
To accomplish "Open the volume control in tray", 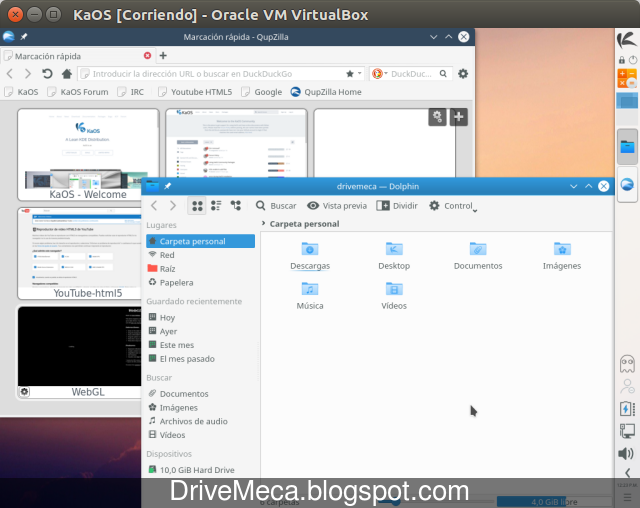I will pos(626,454).
